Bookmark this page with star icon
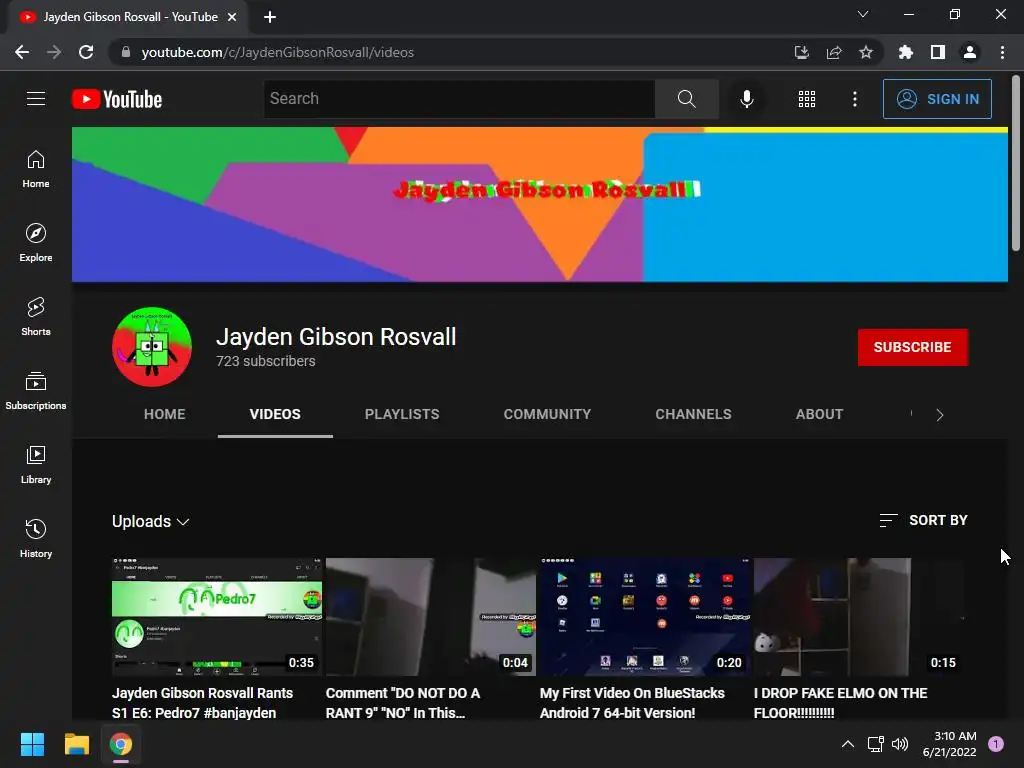The image size is (1024, 768). click(x=866, y=52)
